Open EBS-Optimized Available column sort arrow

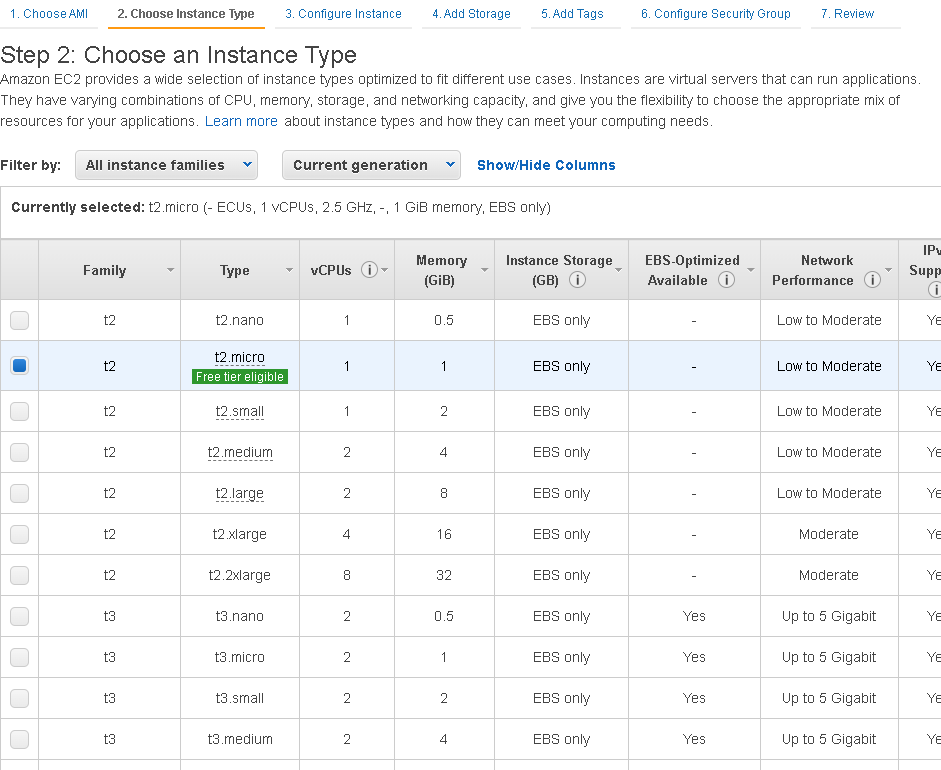[x=751, y=270]
